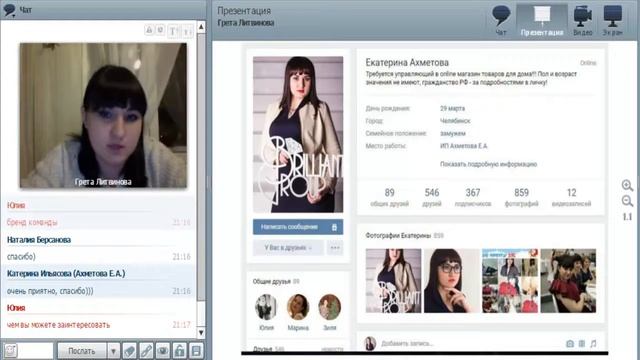Click the second small icon above the webcam video
The height and width of the screenshot is (360, 640).
(x=160, y=30)
